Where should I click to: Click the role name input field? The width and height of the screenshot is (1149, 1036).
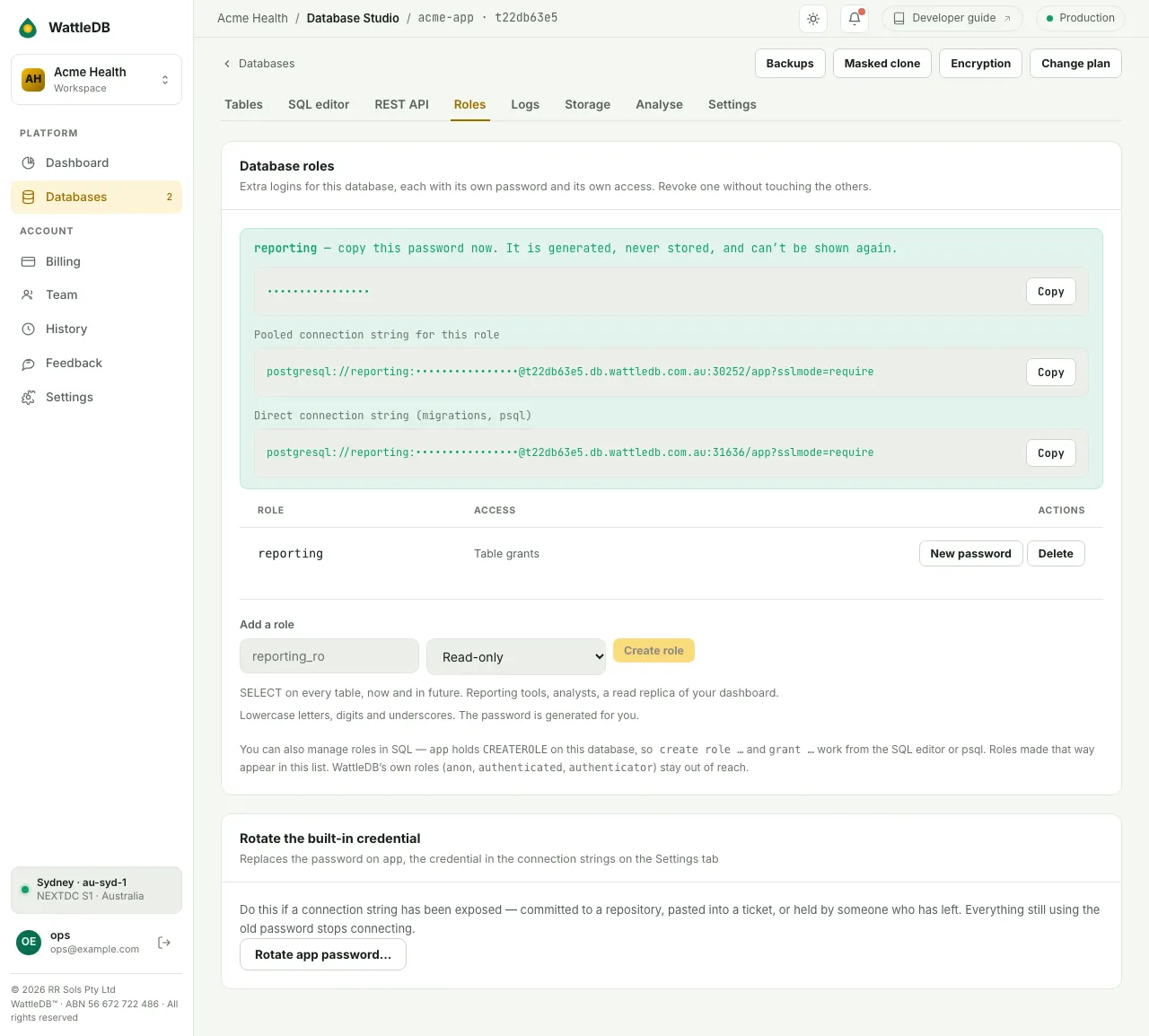pyautogui.click(x=329, y=656)
